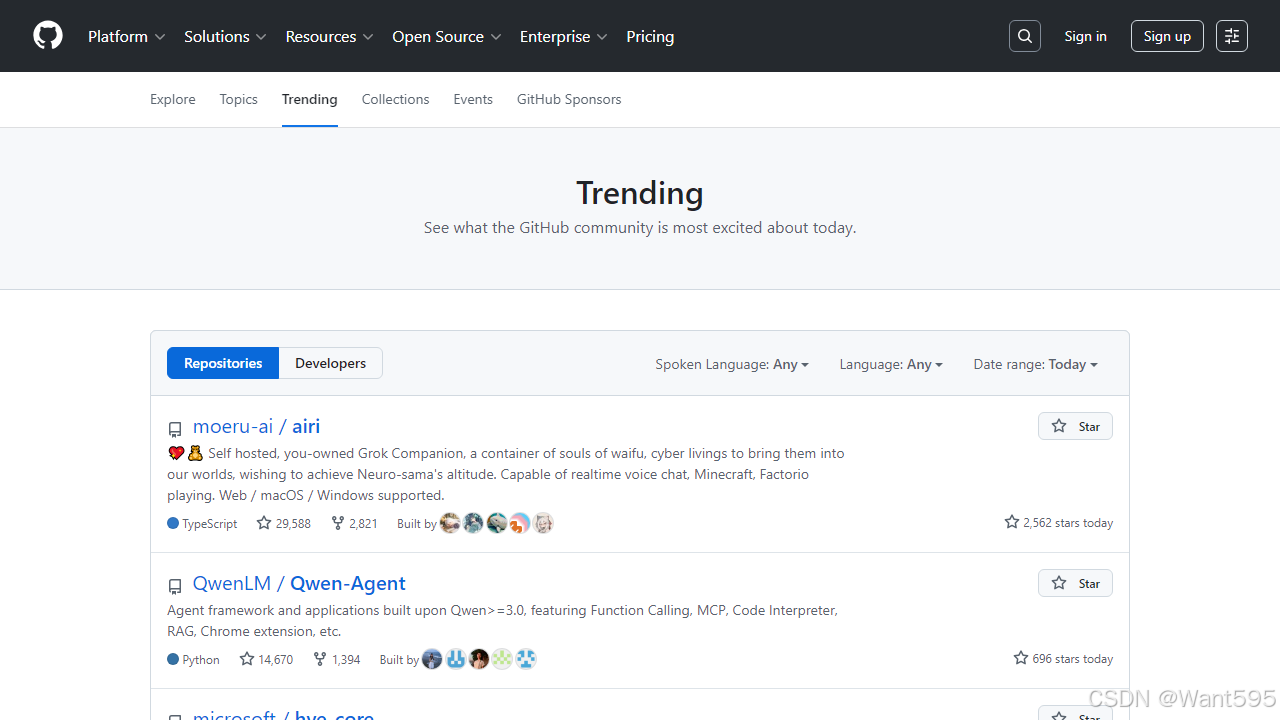
Task: Star the QwenLM / Qwen-Agent repository
Action: 1075,583
